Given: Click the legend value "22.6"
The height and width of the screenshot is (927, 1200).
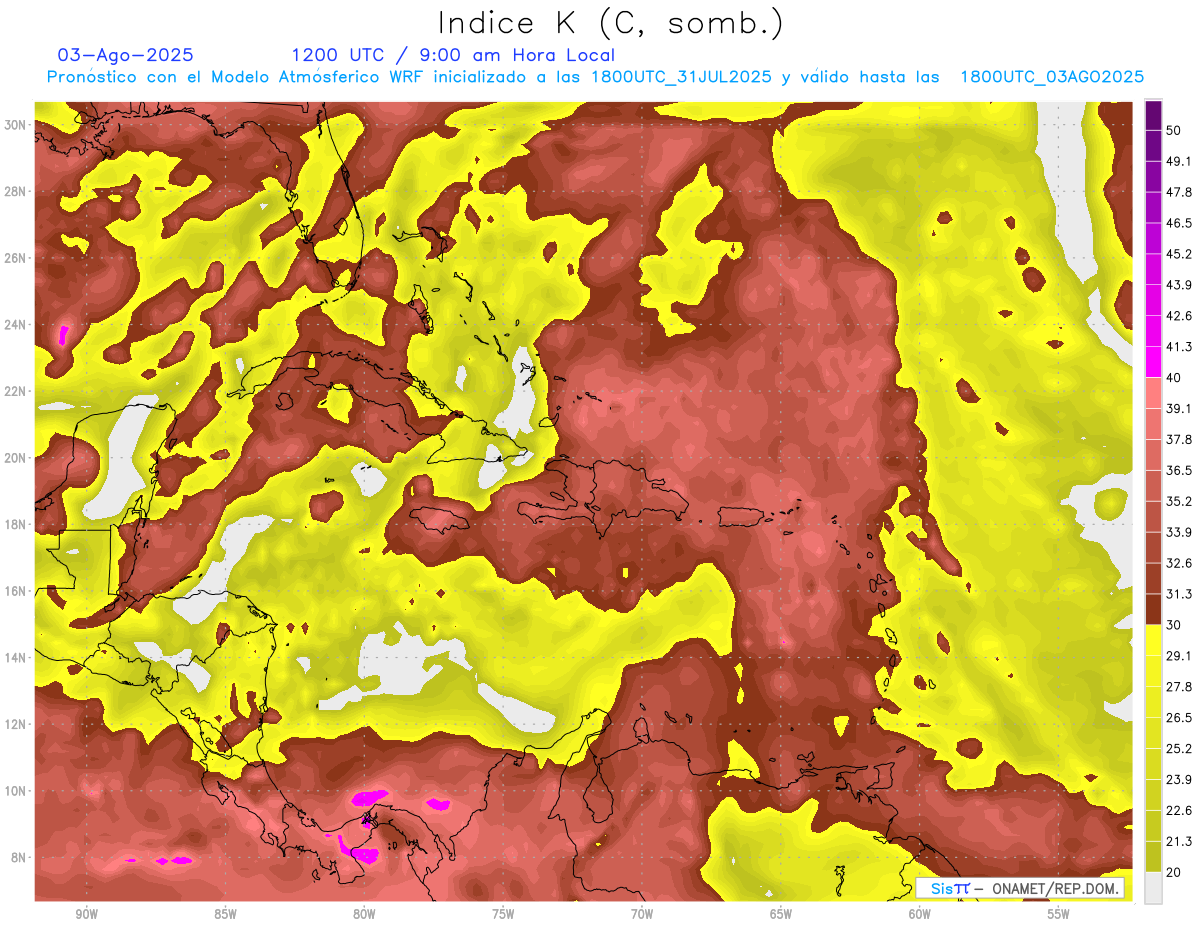Looking at the screenshot, I should coord(1179,810).
